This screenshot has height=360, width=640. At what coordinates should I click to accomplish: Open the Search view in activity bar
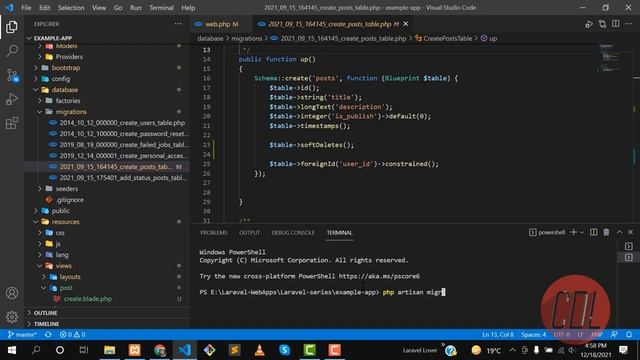tap(12, 51)
